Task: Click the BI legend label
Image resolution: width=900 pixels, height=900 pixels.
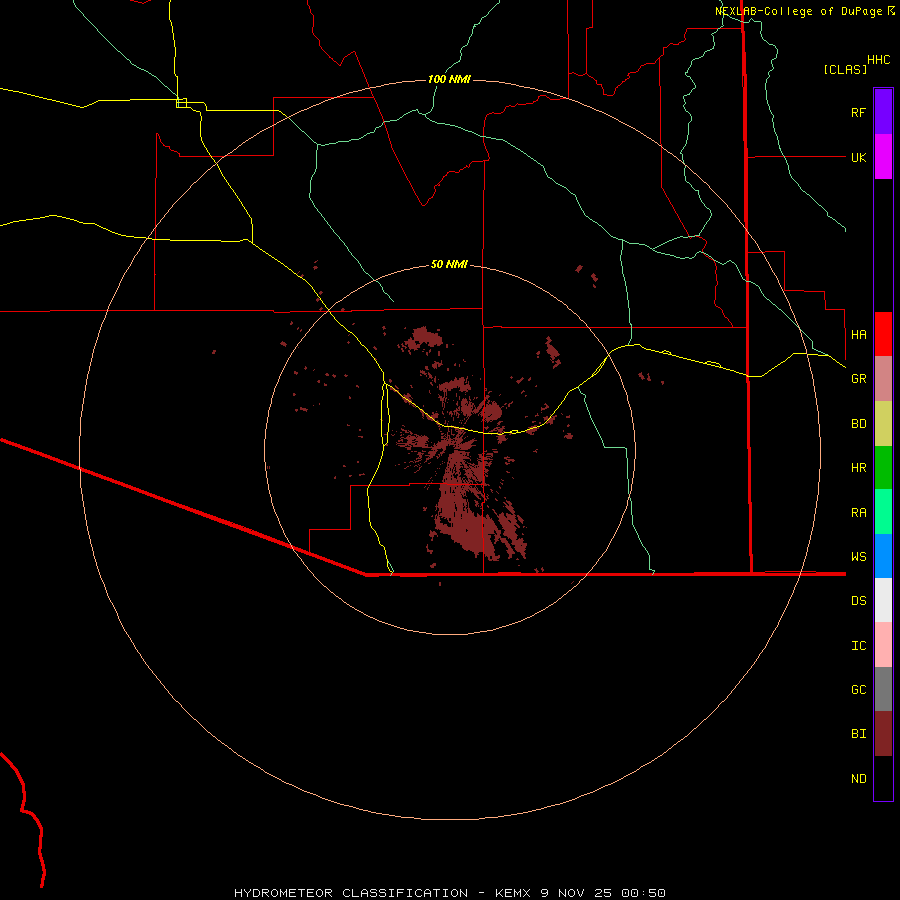Action: click(858, 734)
